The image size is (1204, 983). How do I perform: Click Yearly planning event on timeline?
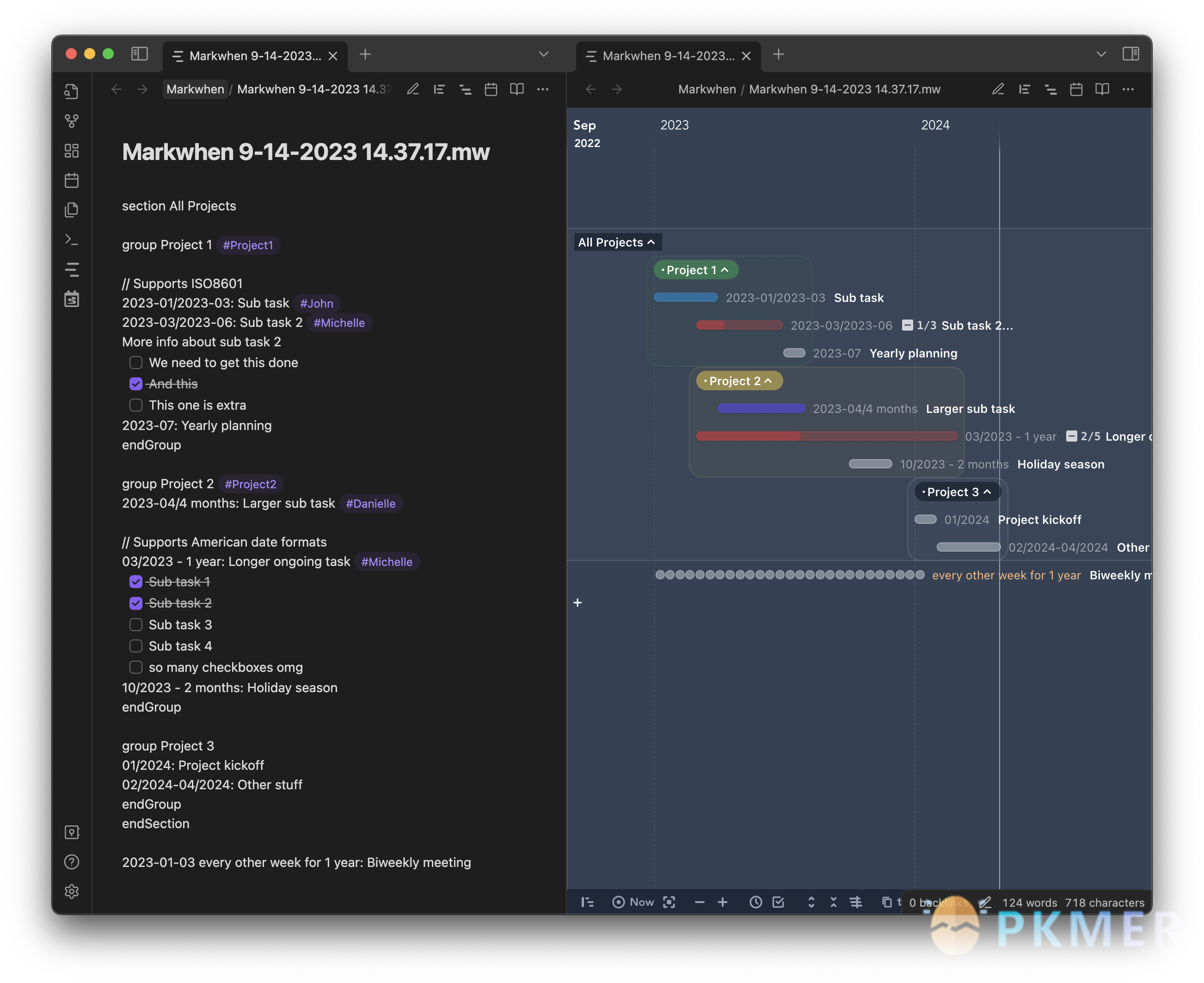click(794, 353)
